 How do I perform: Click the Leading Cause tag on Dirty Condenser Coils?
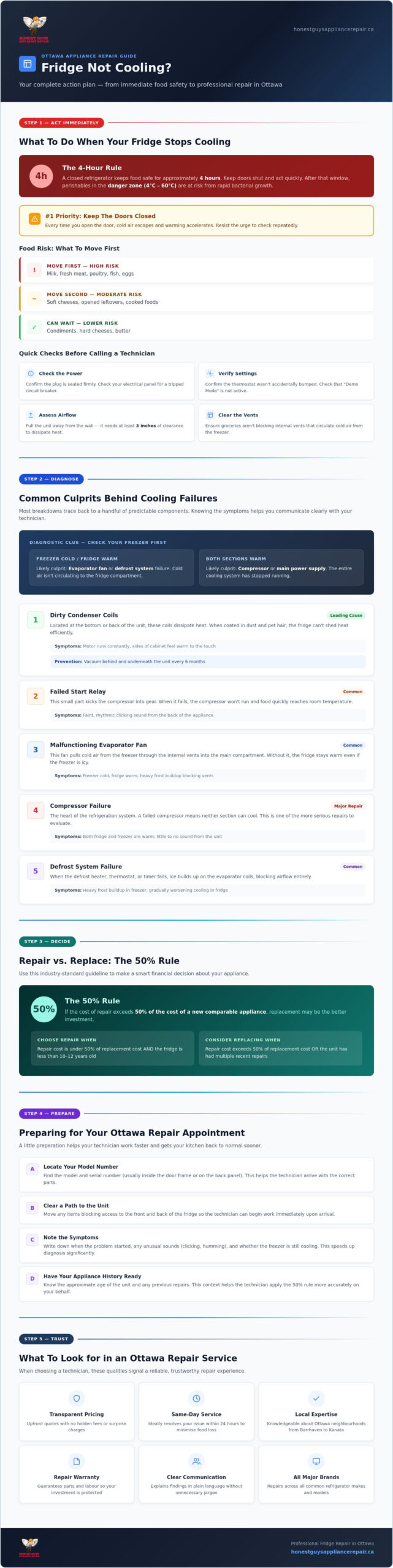click(x=346, y=615)
